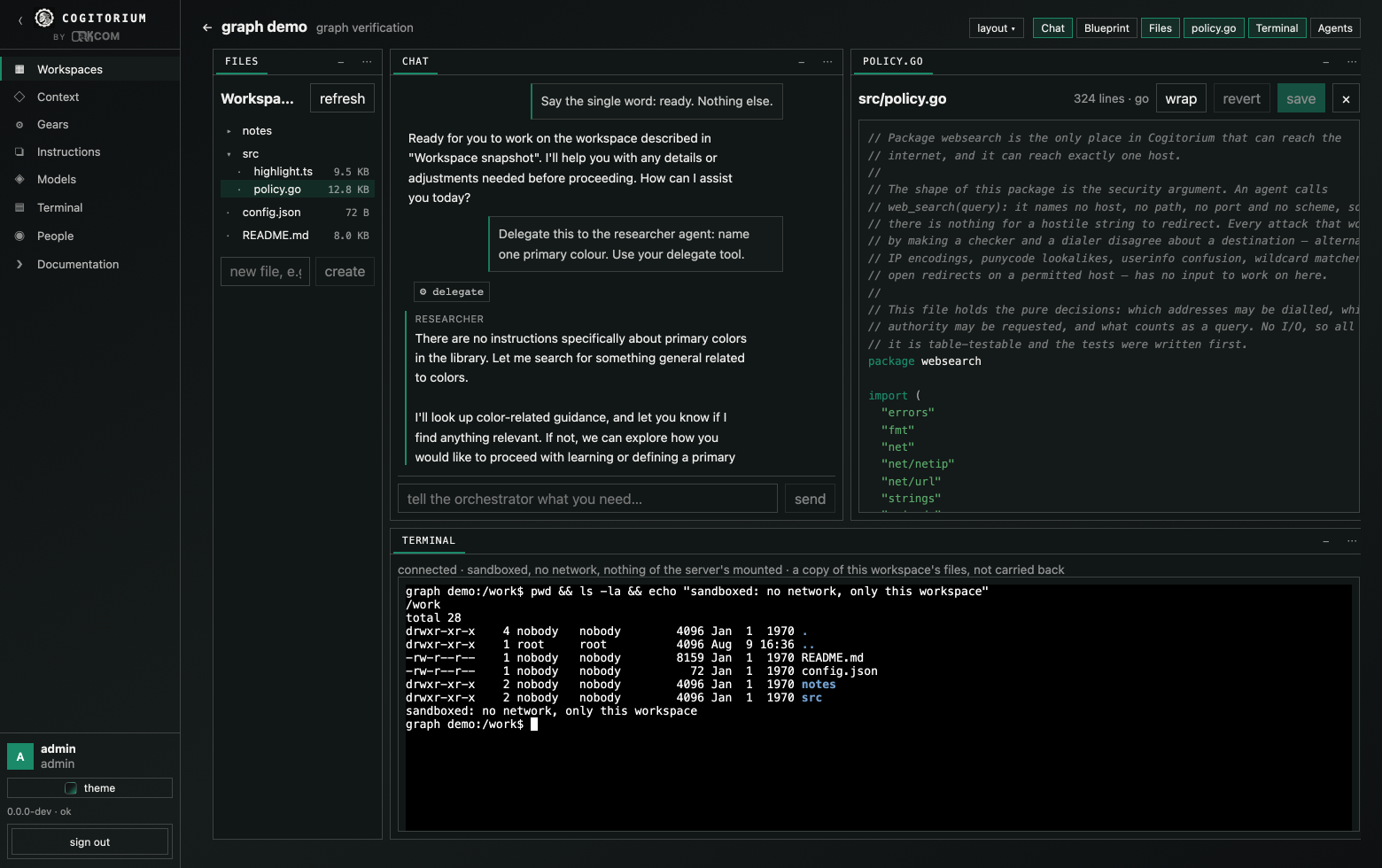Click the '0.0.0-dev · ok' status text
The height and width of the screenshot is (868, 1382).
(39, 811)
